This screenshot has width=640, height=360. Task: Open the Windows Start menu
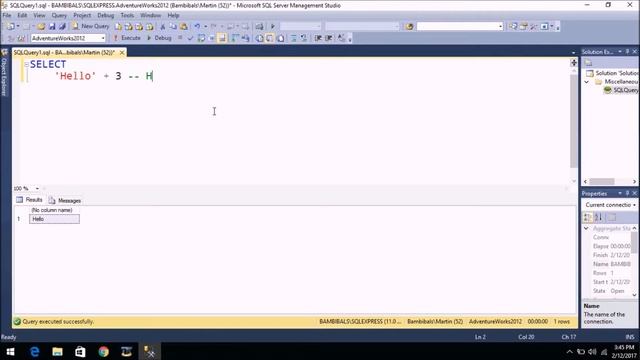[11, 351]
